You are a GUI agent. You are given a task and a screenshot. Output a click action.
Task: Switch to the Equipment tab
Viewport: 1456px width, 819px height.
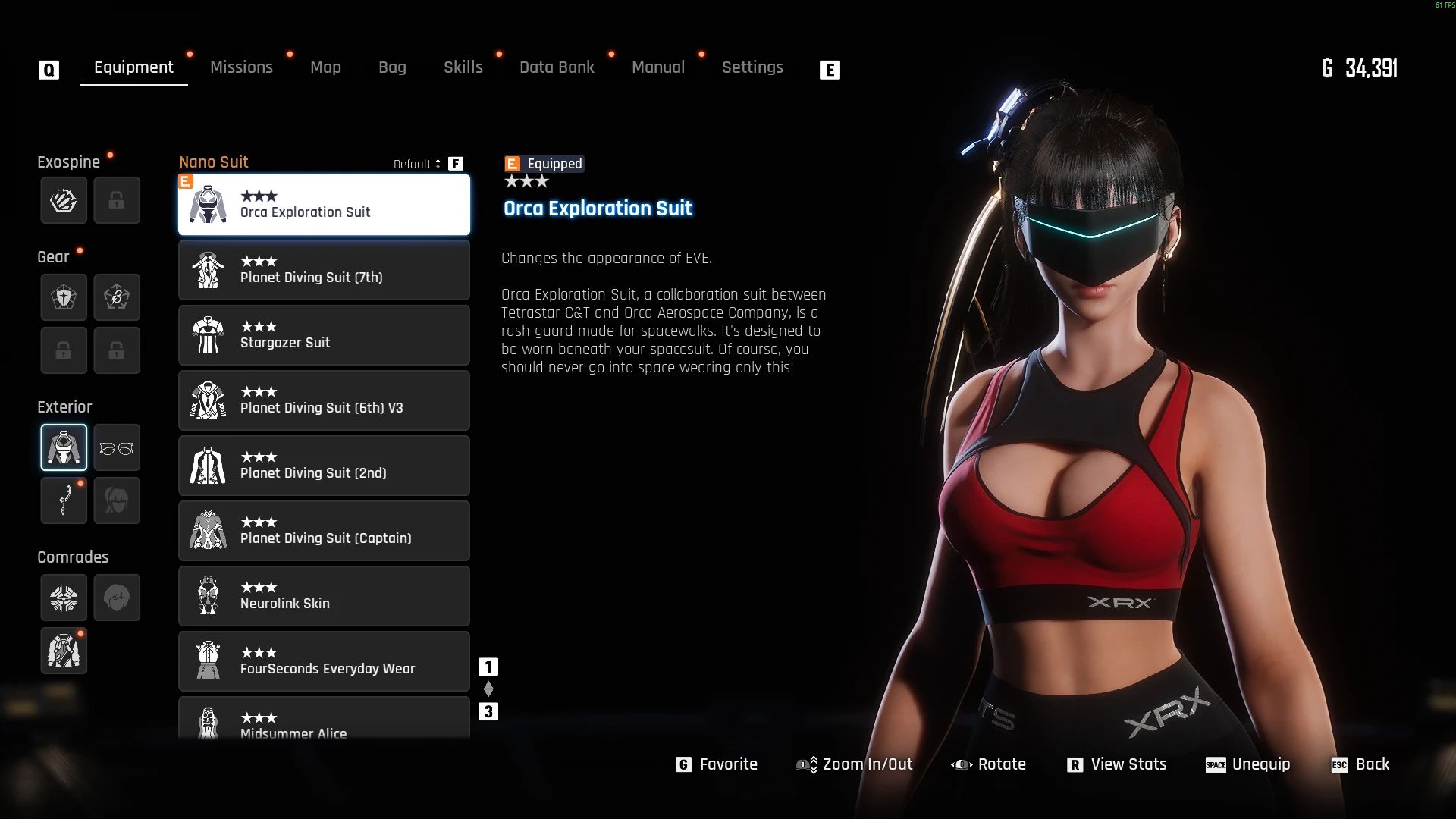133,67
